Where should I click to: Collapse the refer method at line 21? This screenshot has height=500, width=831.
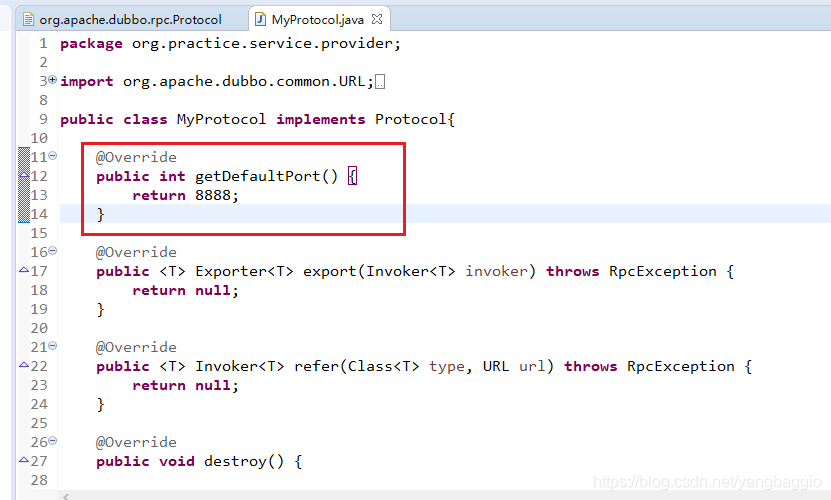[x=52, y=346]
